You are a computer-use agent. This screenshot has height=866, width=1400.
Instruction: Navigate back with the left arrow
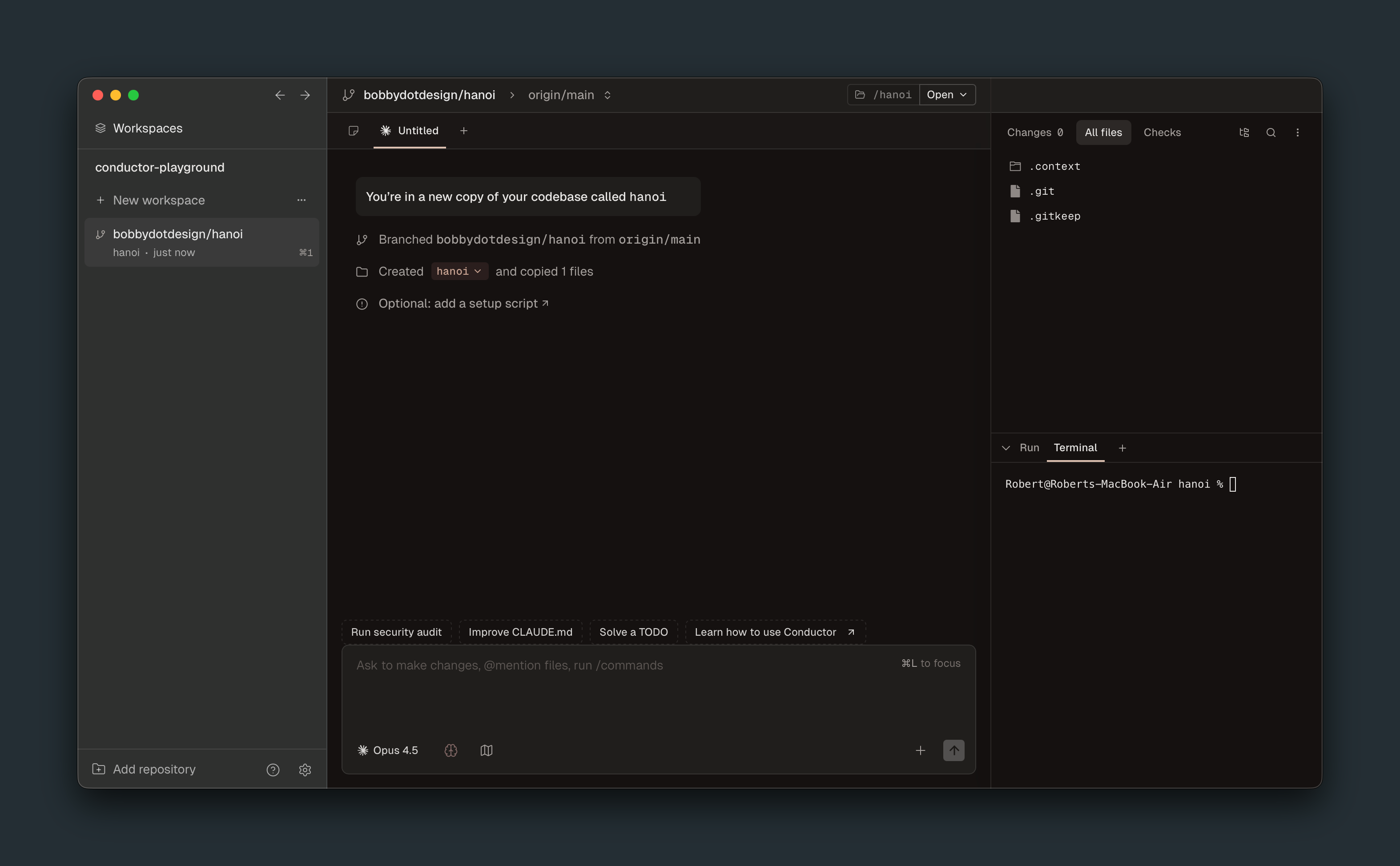tap(280, 95)
